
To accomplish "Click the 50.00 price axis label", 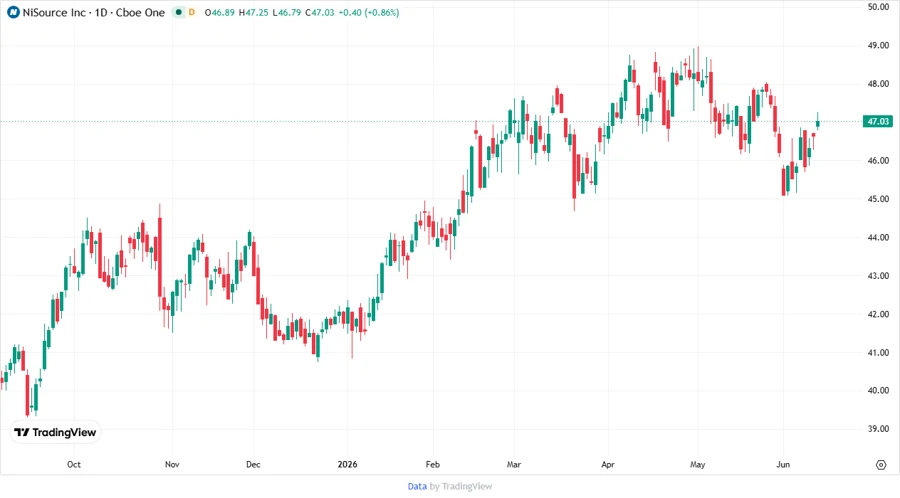I will click(878, 7).
